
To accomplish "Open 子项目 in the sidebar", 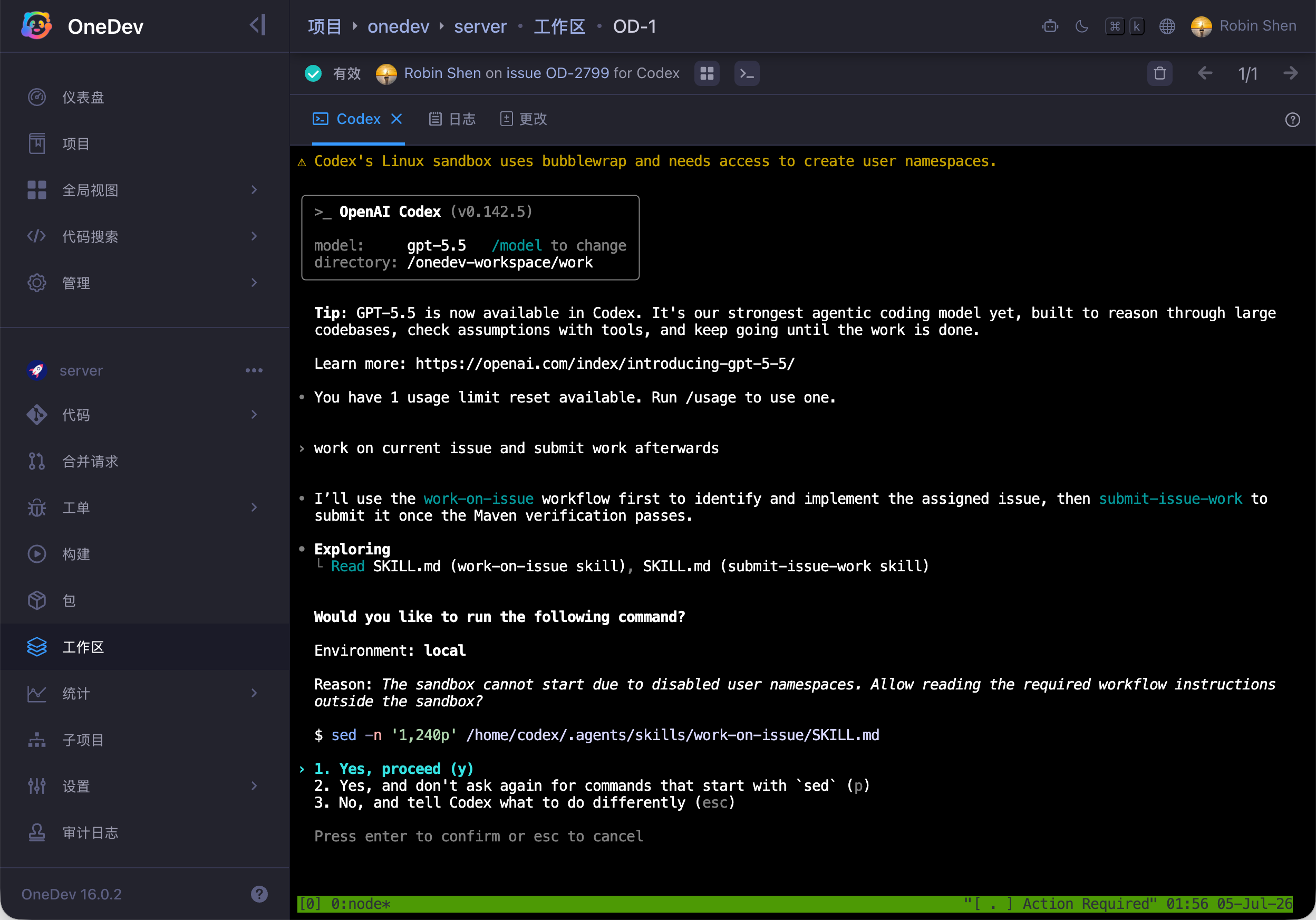I will coord(144,740).
